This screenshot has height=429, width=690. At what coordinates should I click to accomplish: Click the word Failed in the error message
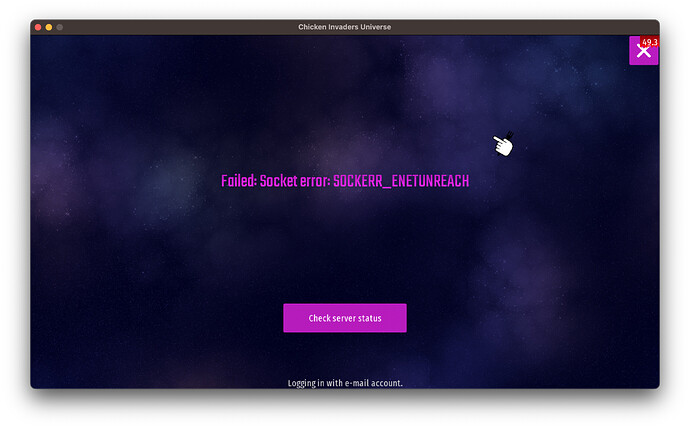click(239, 181)
